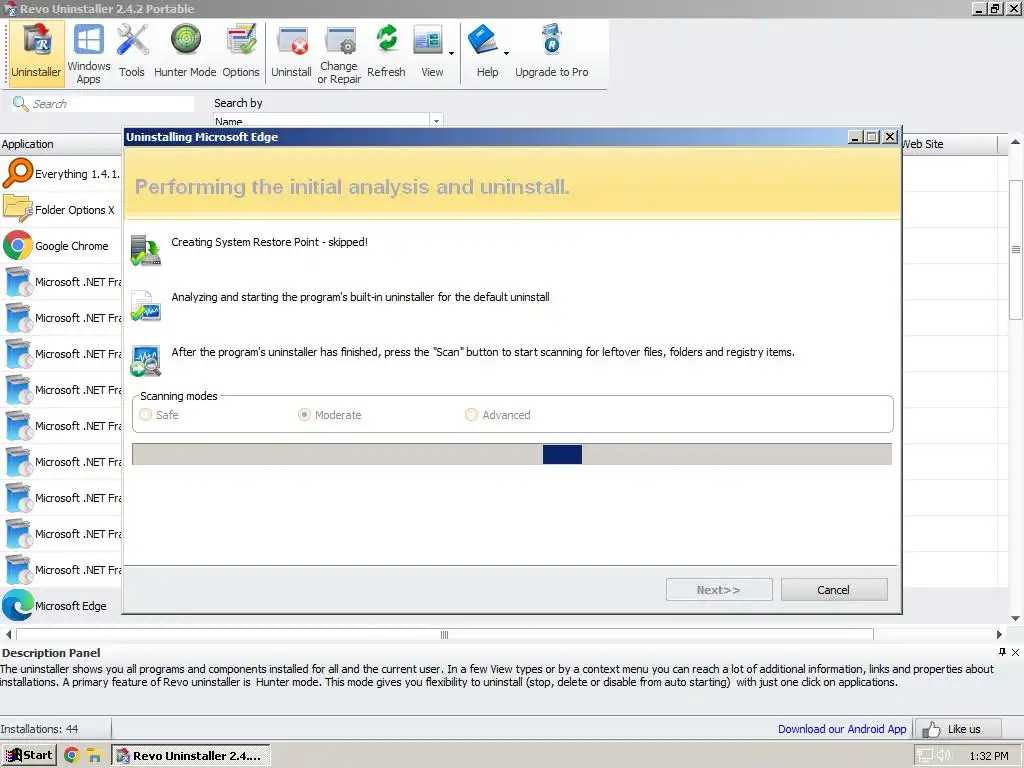This screenshot has height=768, width=1024.
Task: Open Options from the toolbar
Action: coord(241,52)
